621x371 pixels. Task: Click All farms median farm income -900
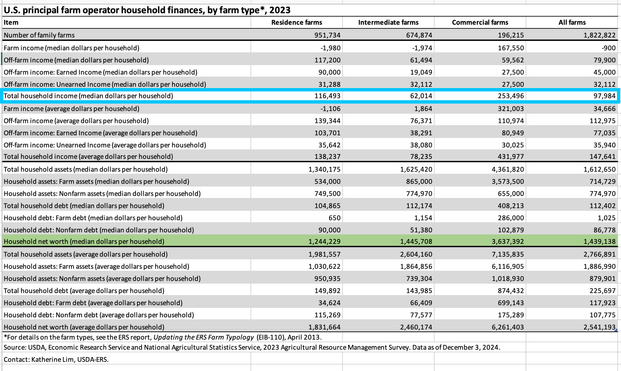click(608, 48)
